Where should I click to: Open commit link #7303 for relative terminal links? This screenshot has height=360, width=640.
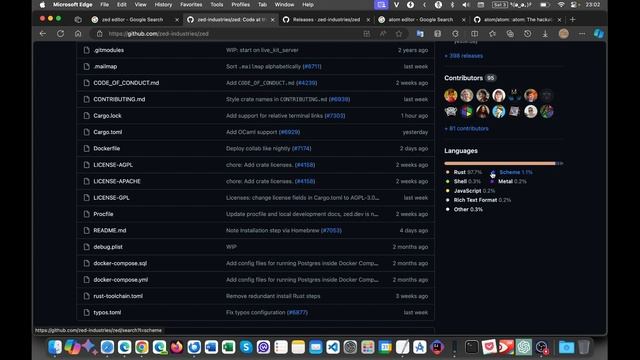[335, 116]
